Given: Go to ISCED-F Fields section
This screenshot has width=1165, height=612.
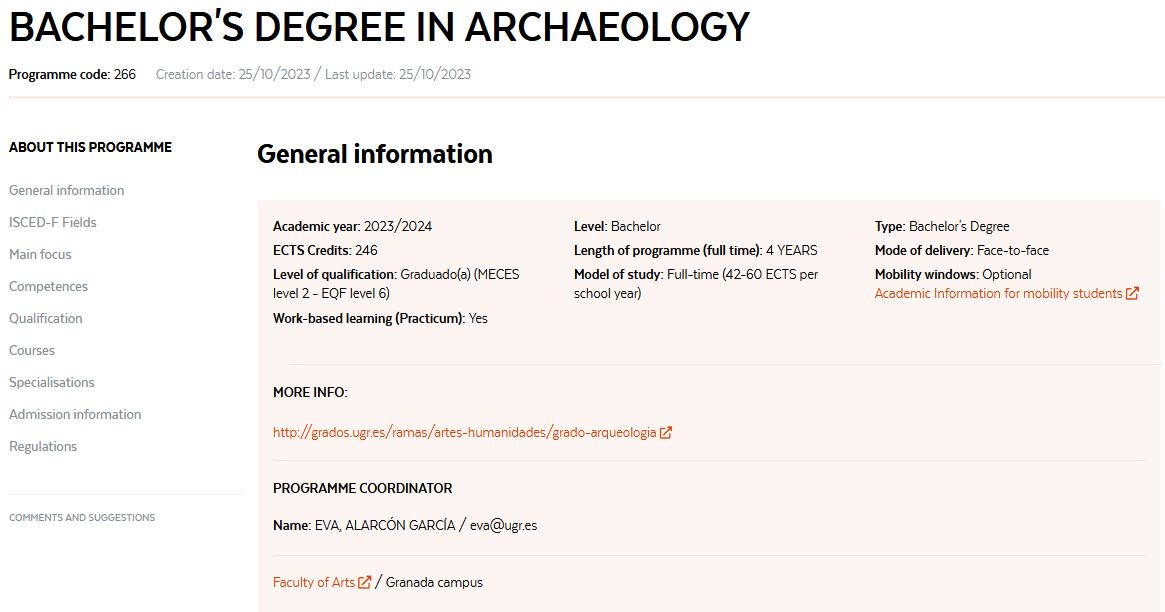Looking at the screenshot, I should 53,222.
